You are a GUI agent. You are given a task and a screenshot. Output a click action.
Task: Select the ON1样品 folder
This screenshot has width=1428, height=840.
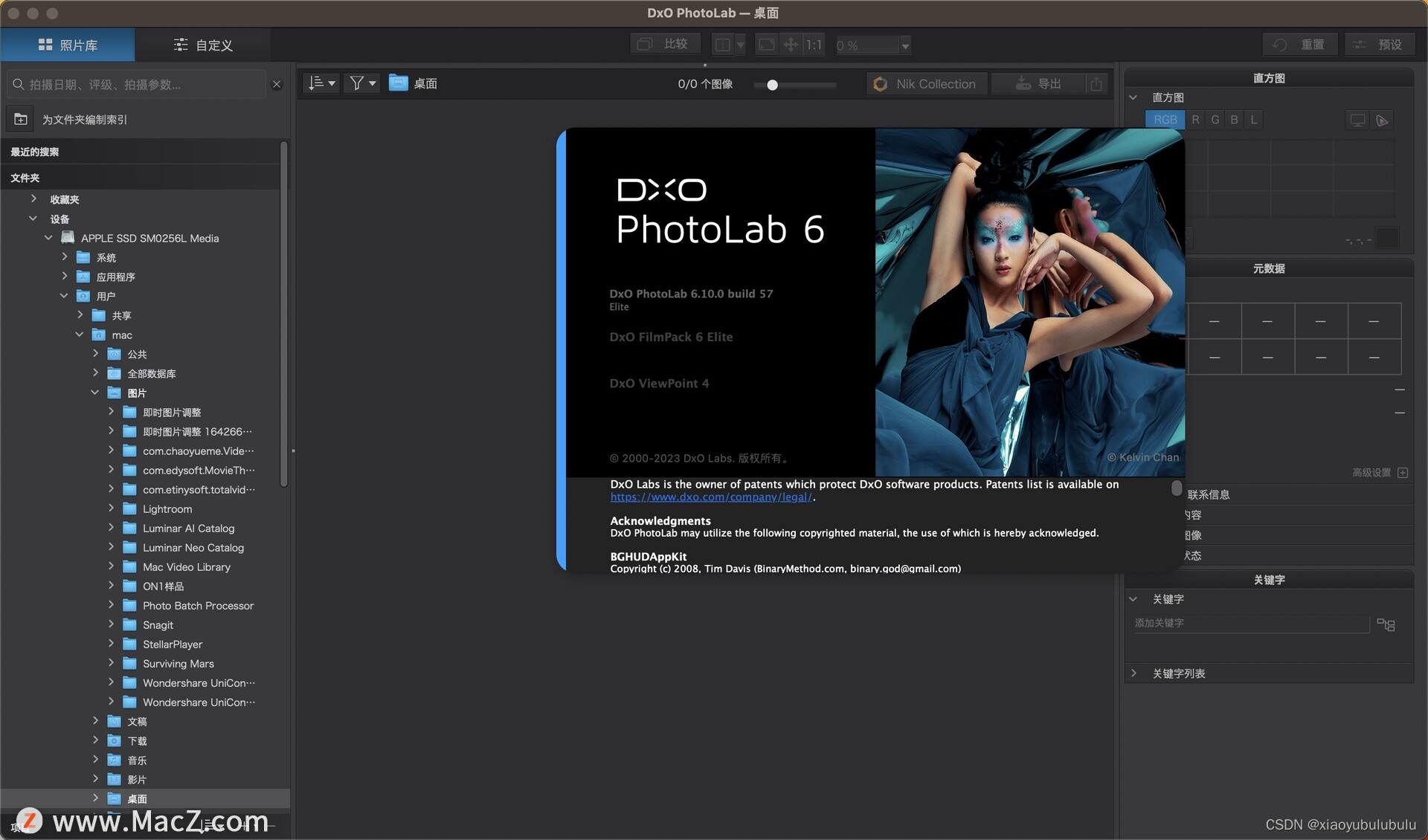[163, 586]
